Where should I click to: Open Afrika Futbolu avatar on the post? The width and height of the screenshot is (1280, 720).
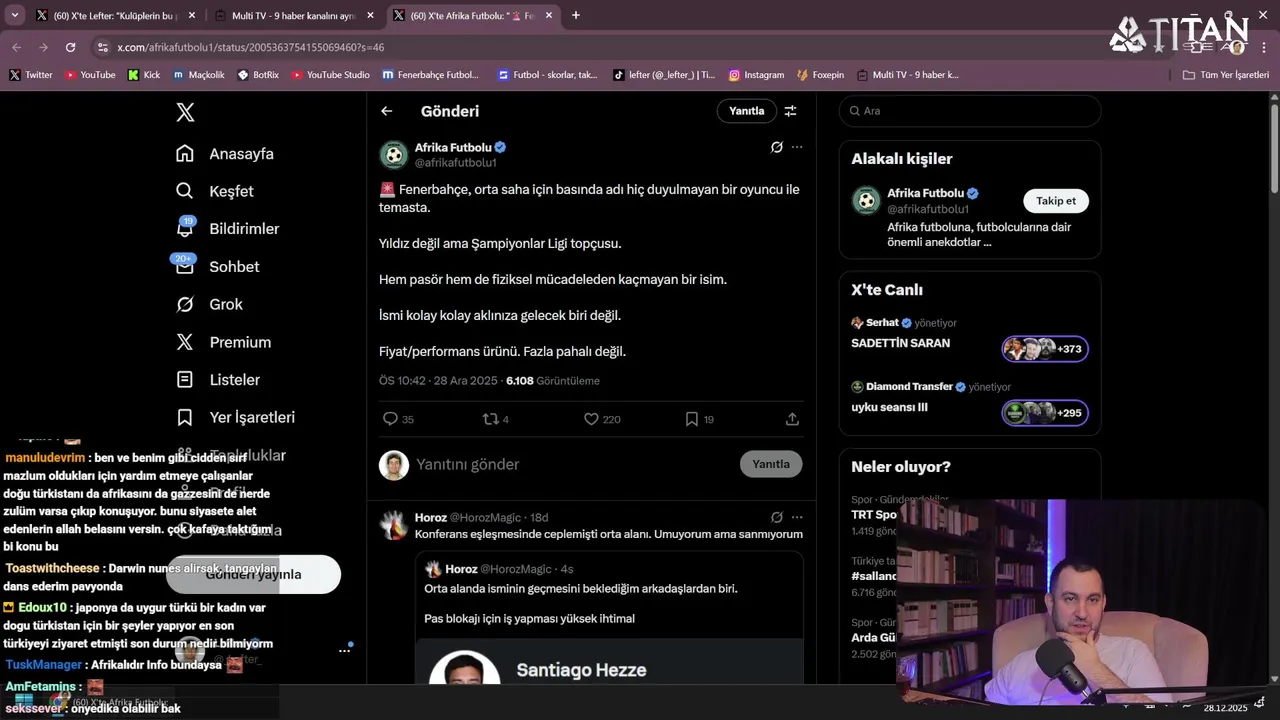click(x=394, y=155)
